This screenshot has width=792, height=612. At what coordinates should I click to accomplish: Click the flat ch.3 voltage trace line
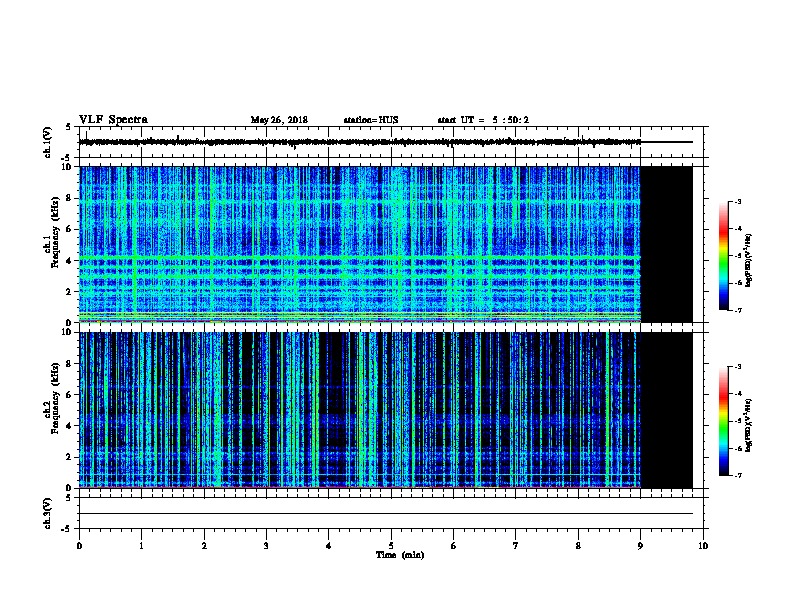[x=386, y=514]
